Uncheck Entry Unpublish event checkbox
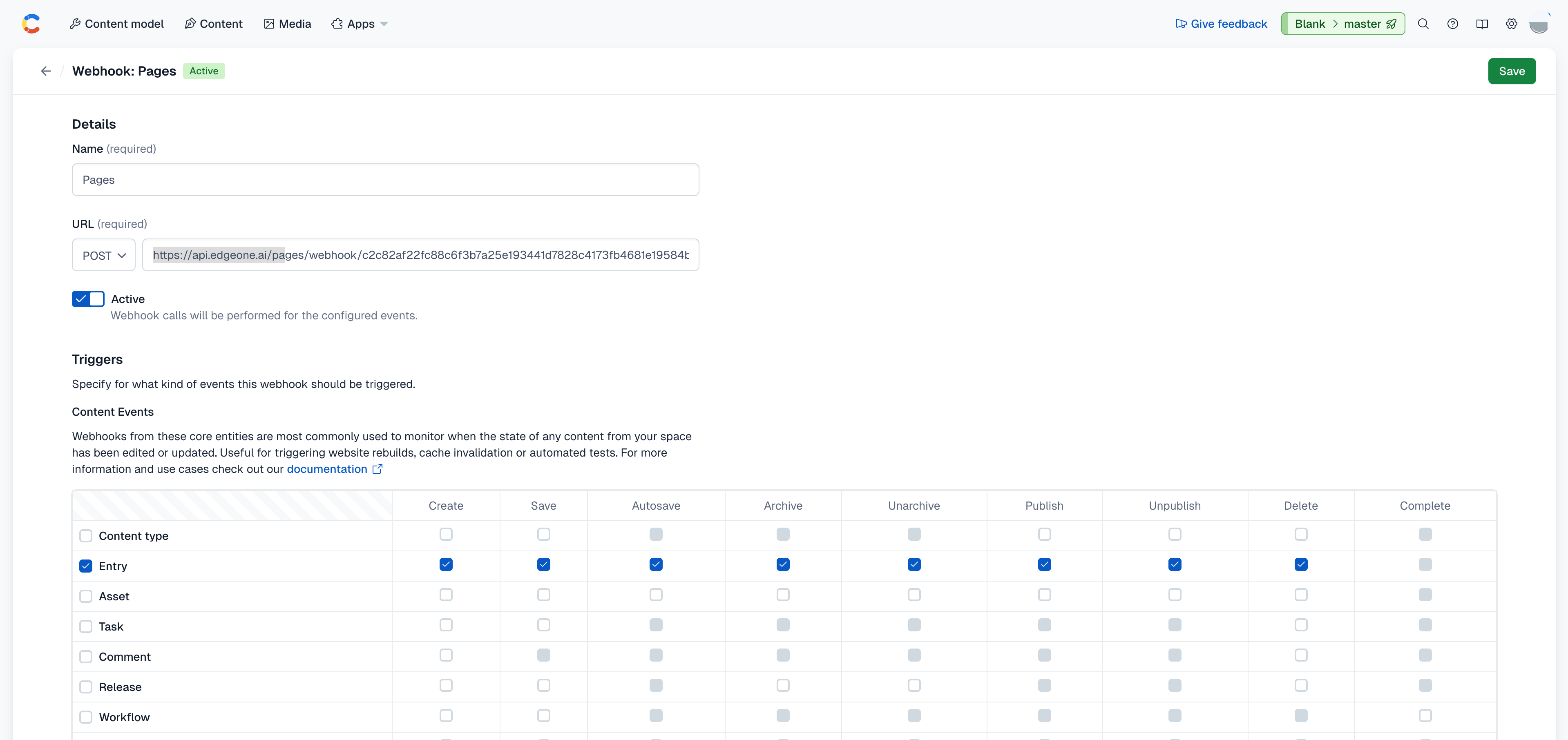The width and height of the screenshot is (1568, 740). (x=1175, y=564)
